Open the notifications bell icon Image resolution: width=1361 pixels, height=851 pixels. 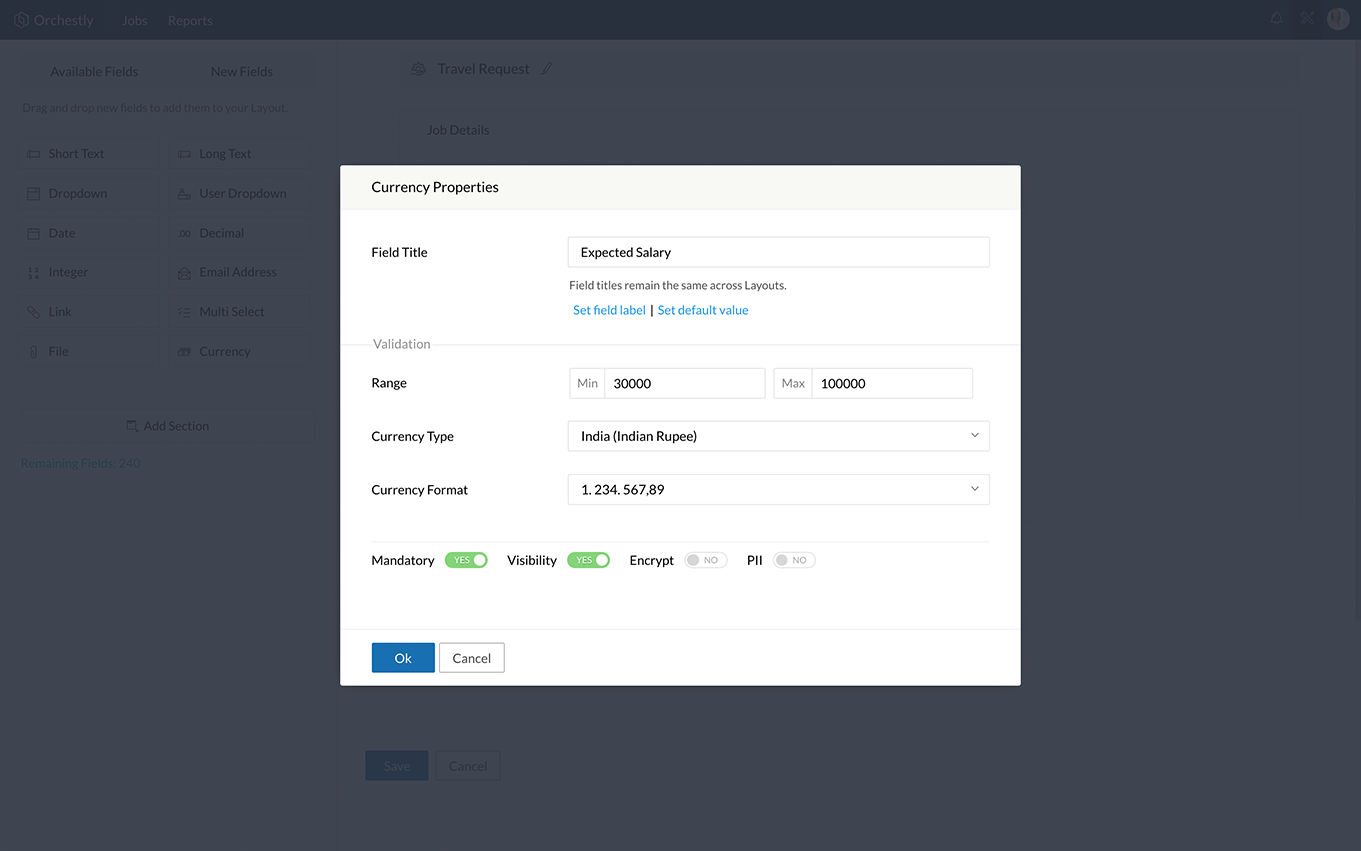(x=1277, y=19)
